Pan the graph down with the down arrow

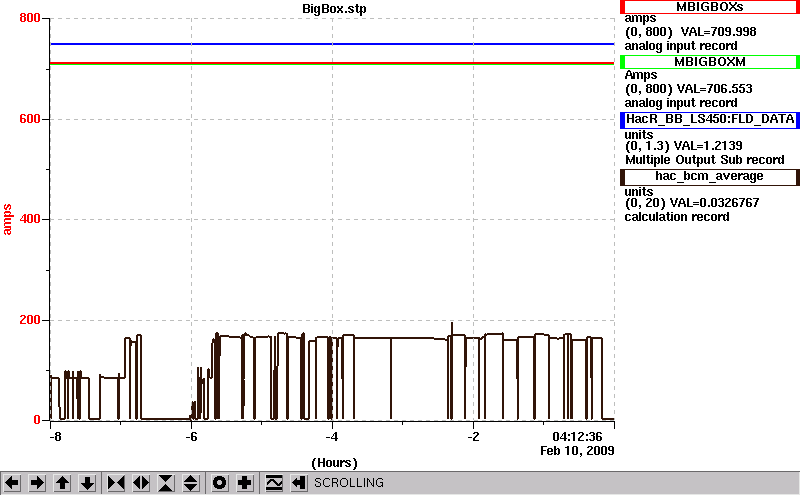87,483
